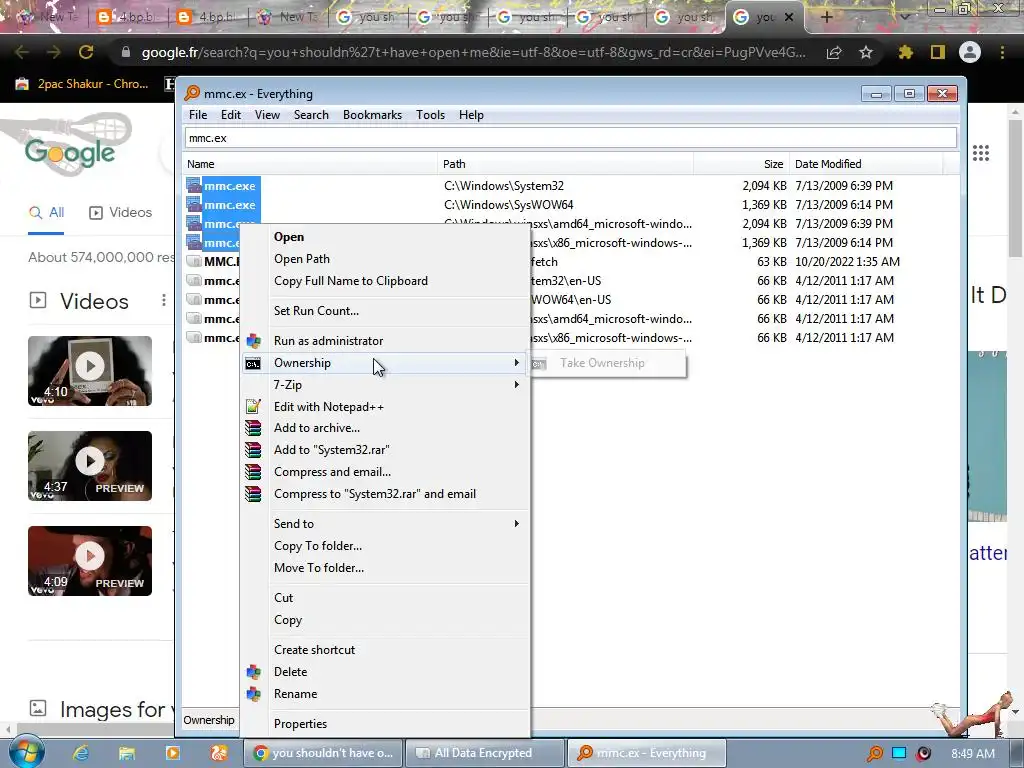Open the Bookmarks menu in Everything
Viewport: 1024px width, 768px height.
pos(372,115)
